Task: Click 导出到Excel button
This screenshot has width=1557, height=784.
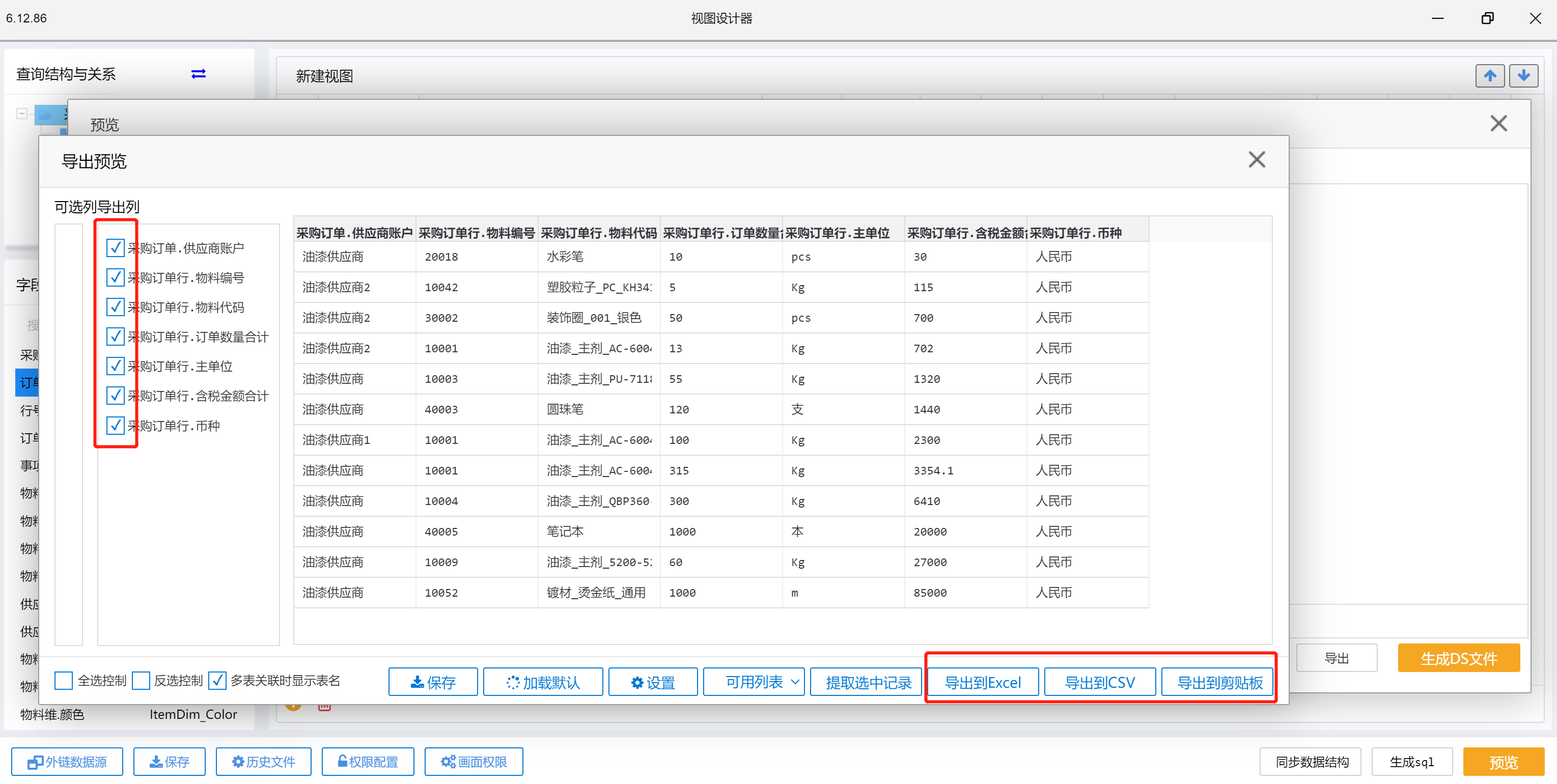Action: tap(983, 683)
